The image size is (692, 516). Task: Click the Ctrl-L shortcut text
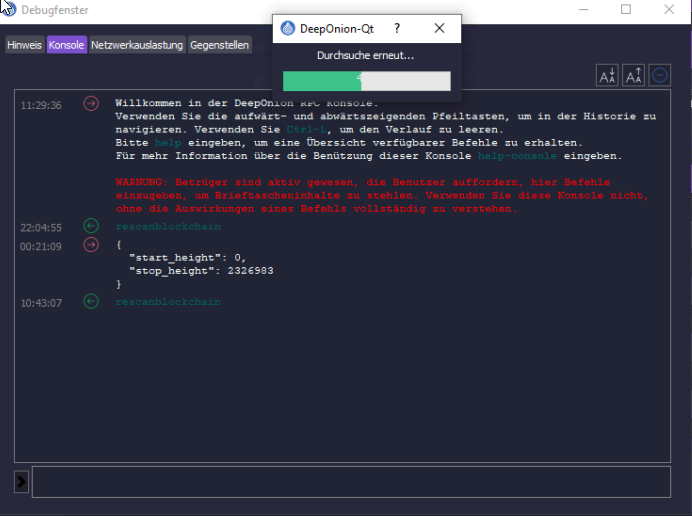coord(307,129)
